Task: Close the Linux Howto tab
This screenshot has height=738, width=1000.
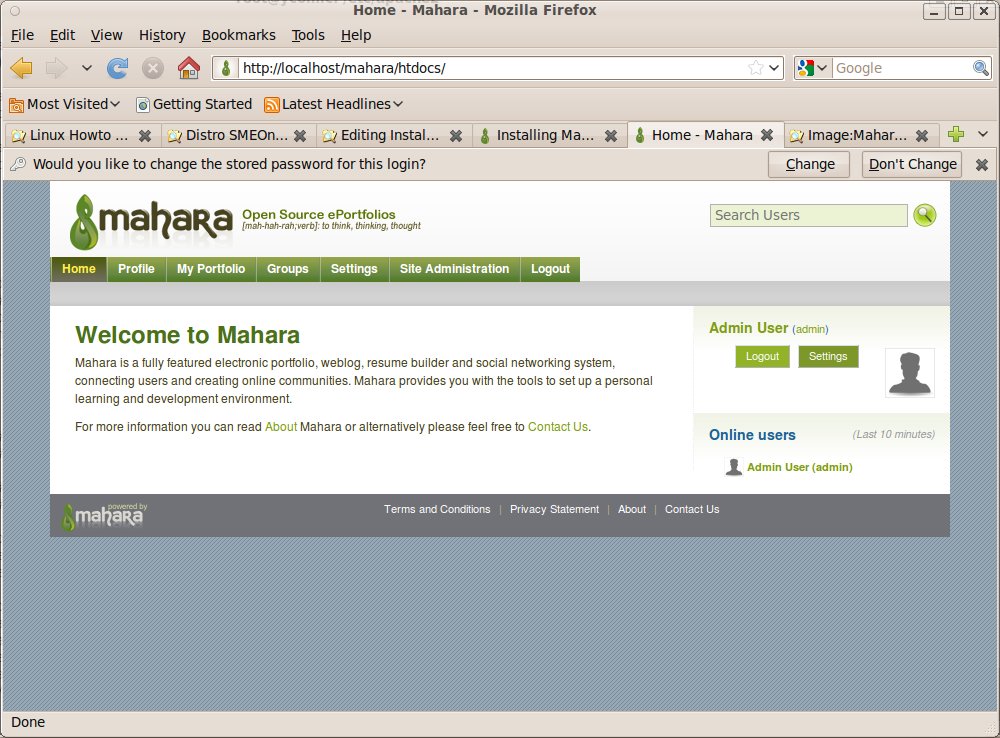Action: coord(145,136)
